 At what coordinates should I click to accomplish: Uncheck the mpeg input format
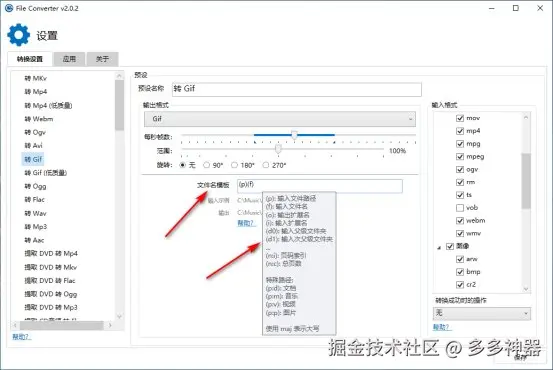click(460, 156)
